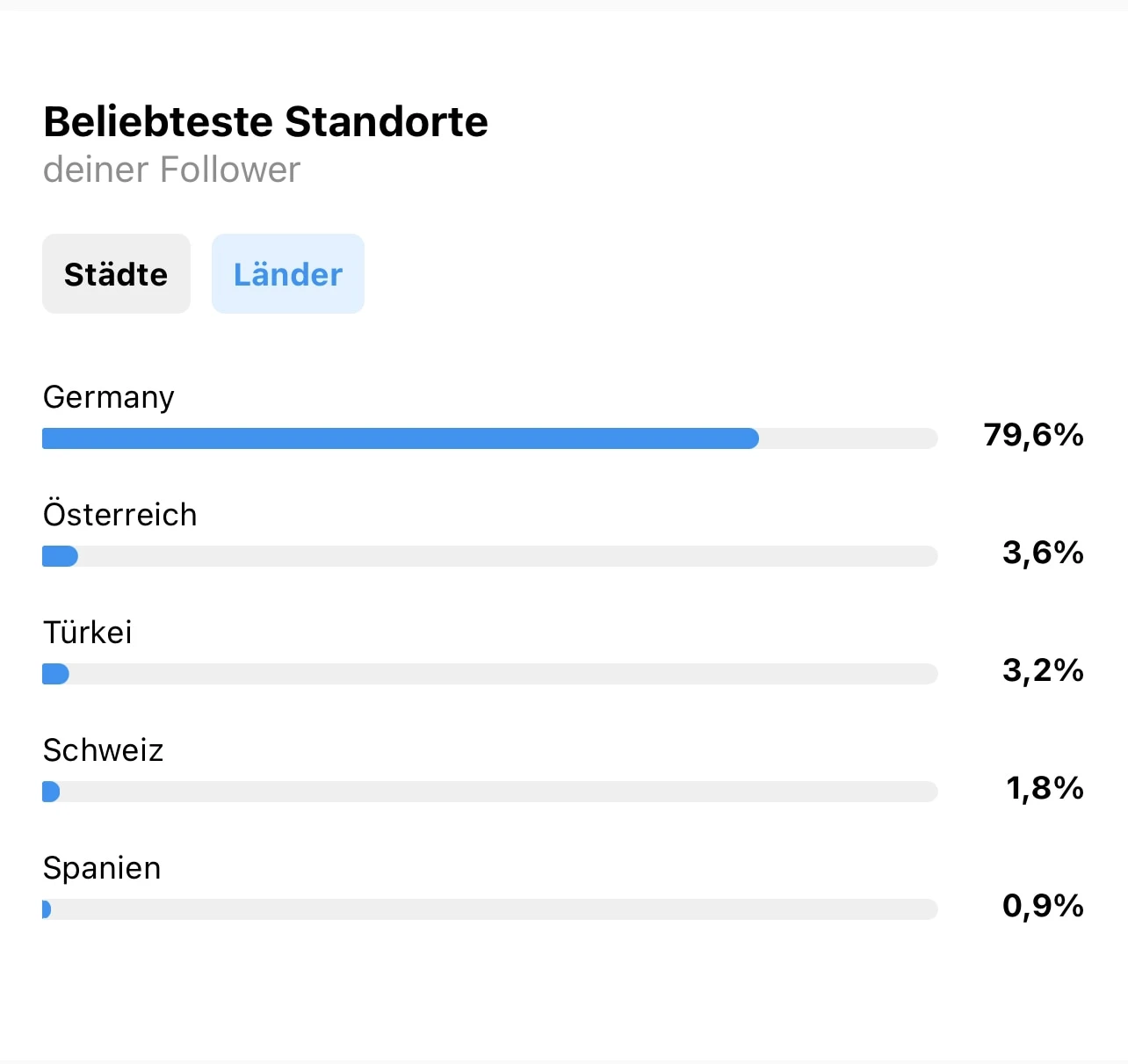Click the Spanien progress bar

[489, 909]
